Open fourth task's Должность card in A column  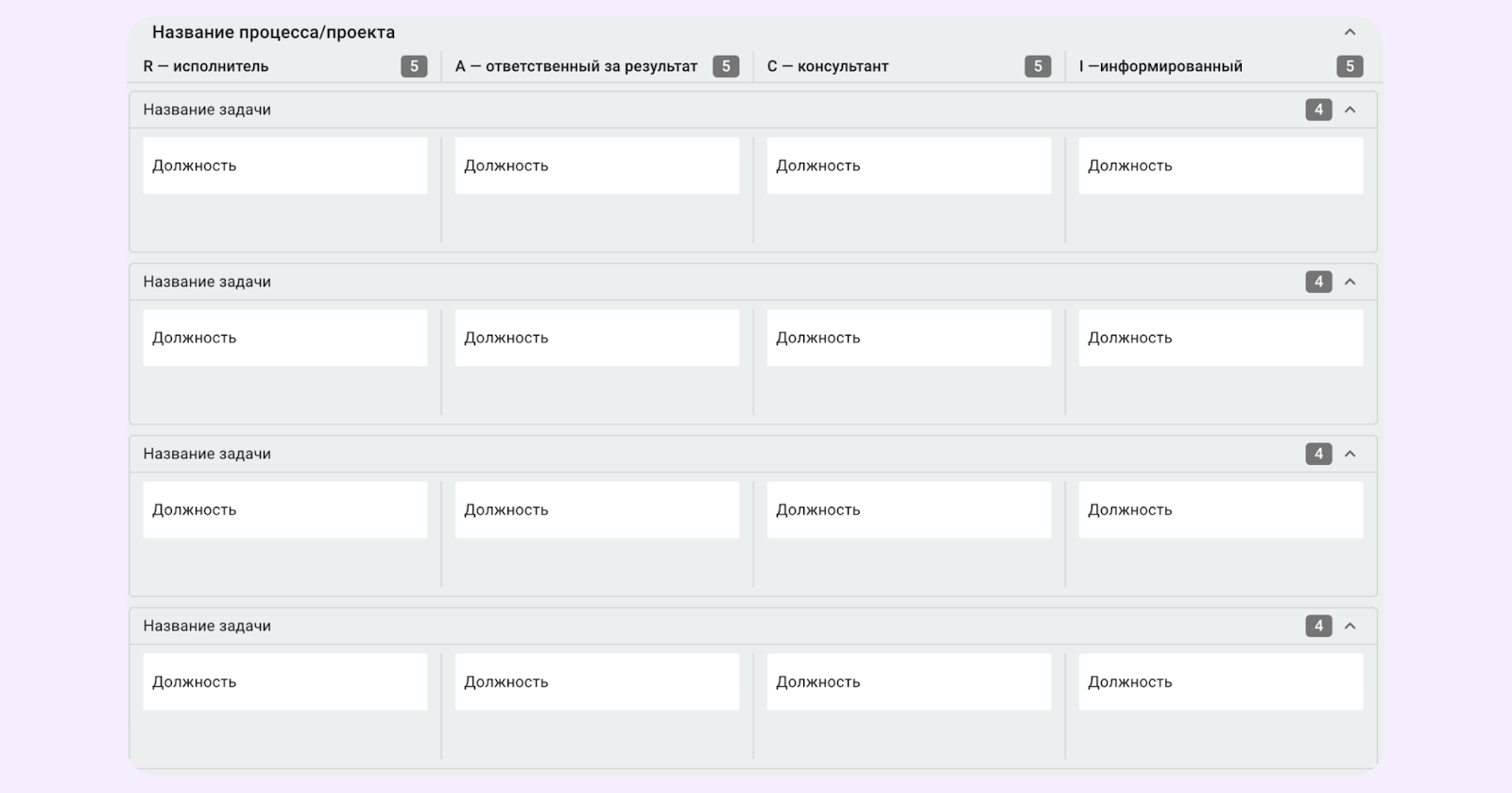596,681
